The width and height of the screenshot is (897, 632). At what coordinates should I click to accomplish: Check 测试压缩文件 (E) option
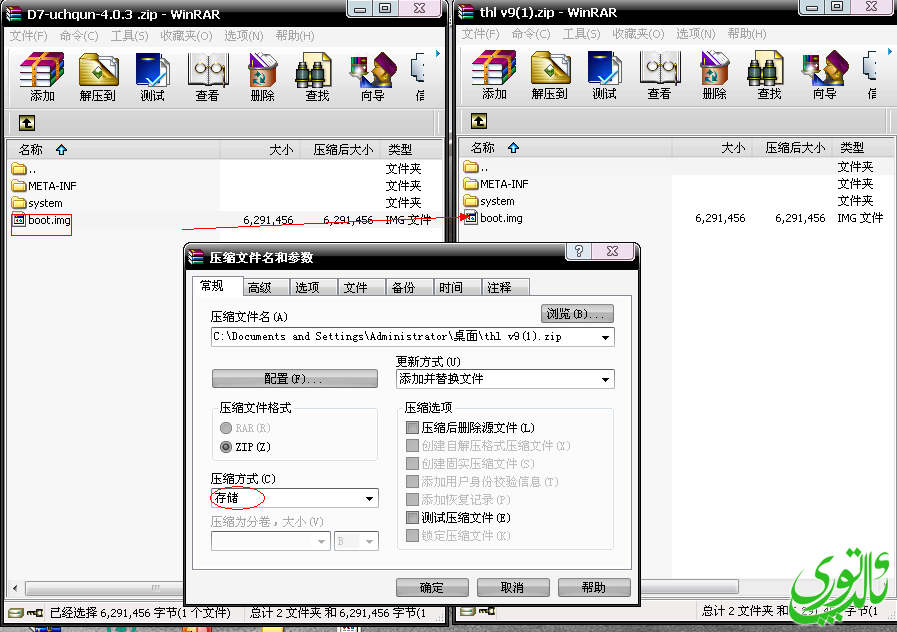tap(412, 518)
